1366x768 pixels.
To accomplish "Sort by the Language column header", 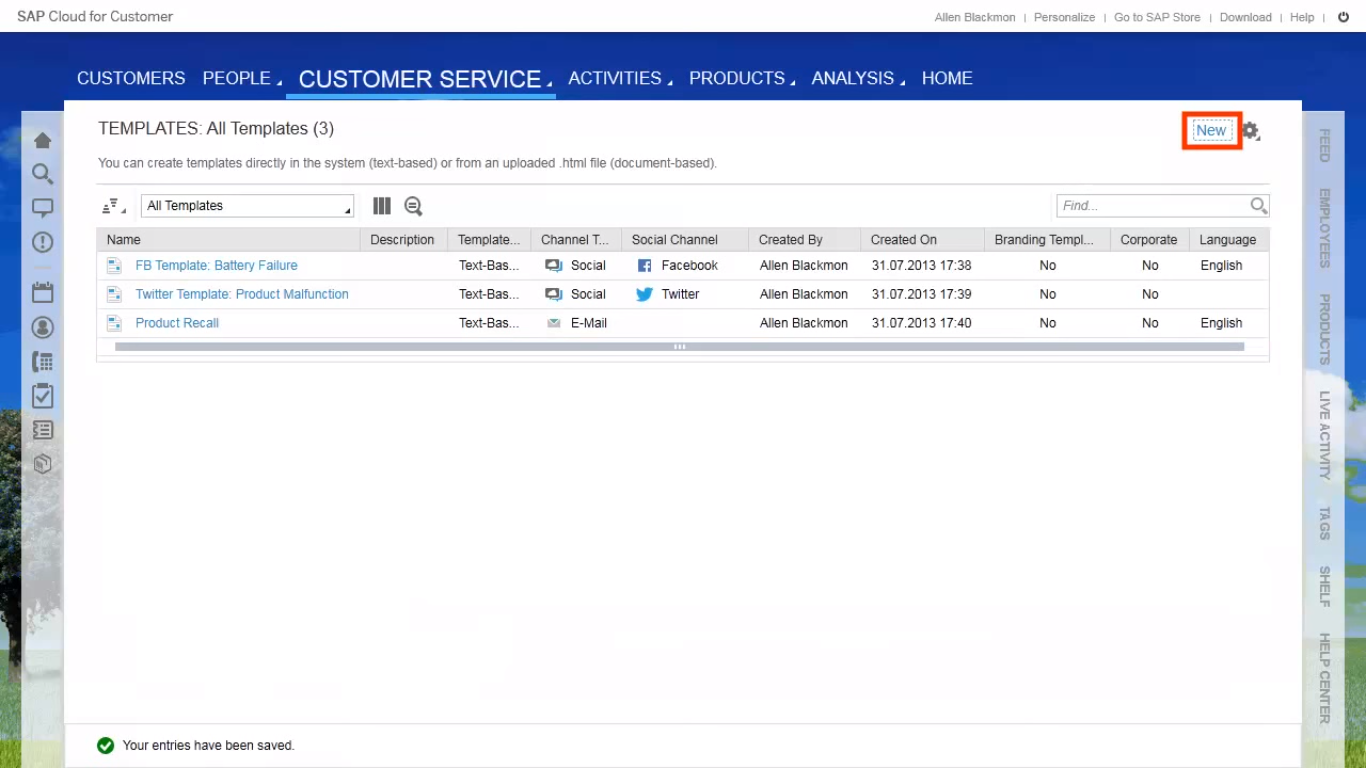I will click(x=1229, y=240).
